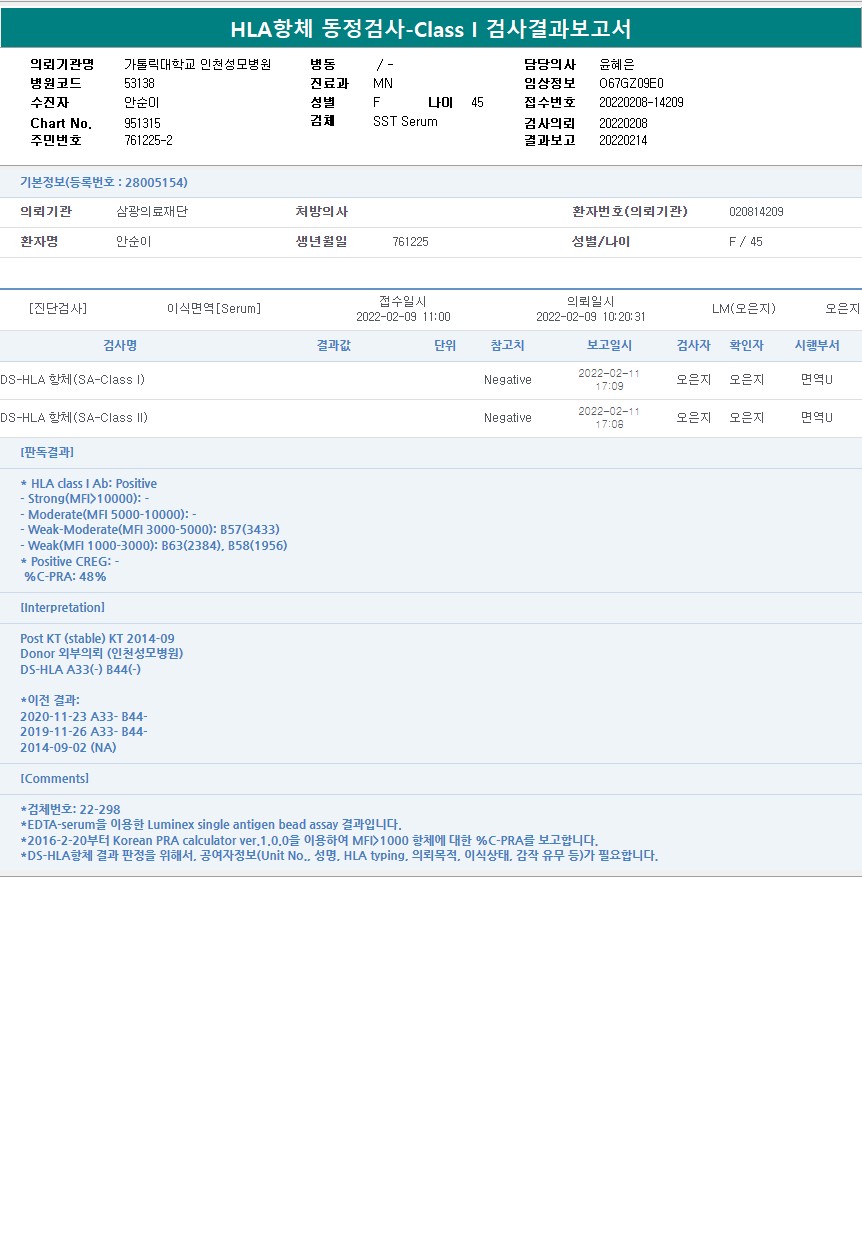Click the Korean PRA calculator ver.1.0.0 comment
This screenshot has width=862, height=1240.
(309, 840)
